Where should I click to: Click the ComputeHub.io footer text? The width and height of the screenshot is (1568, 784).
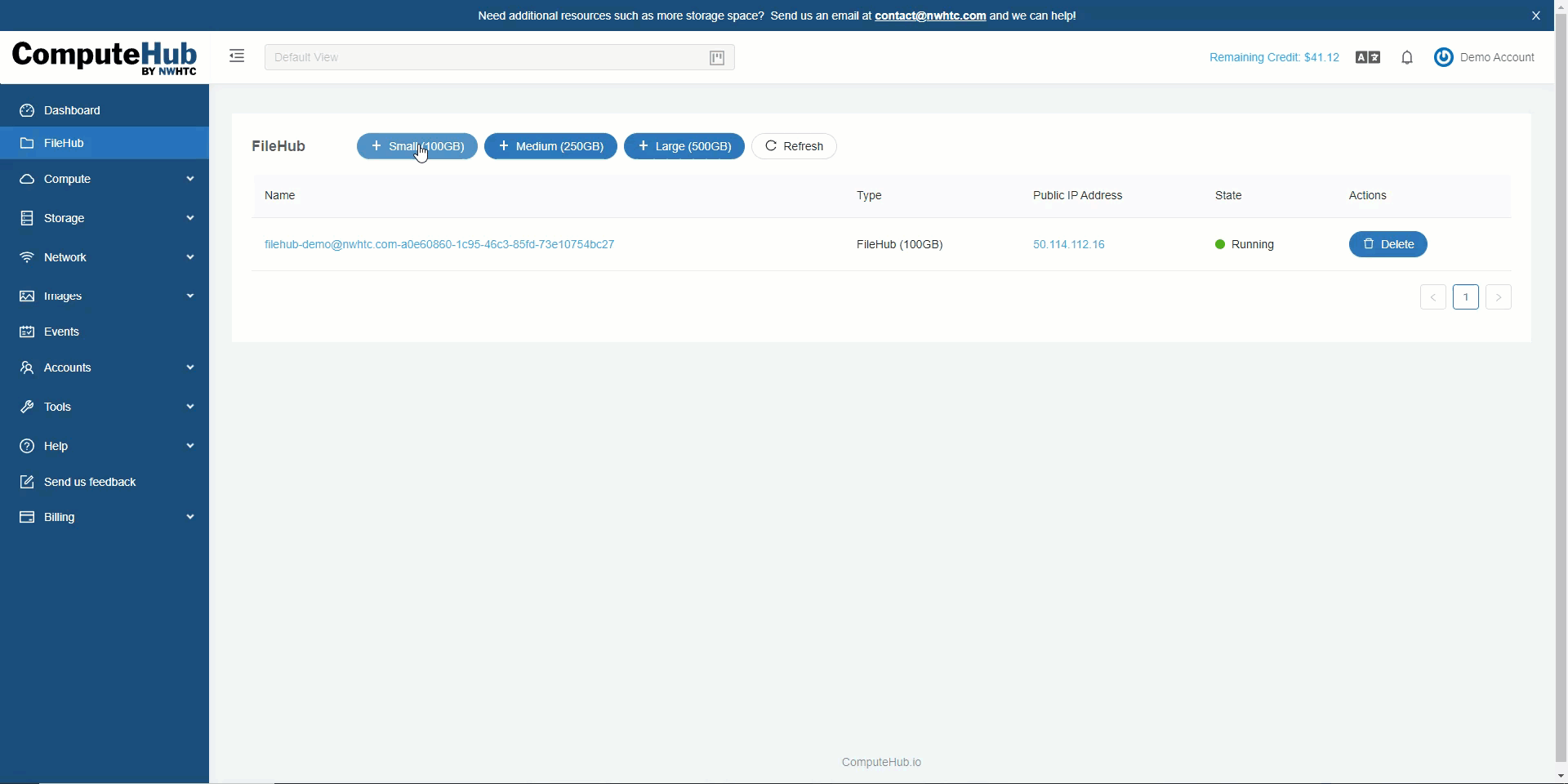(x=881, y=762)
